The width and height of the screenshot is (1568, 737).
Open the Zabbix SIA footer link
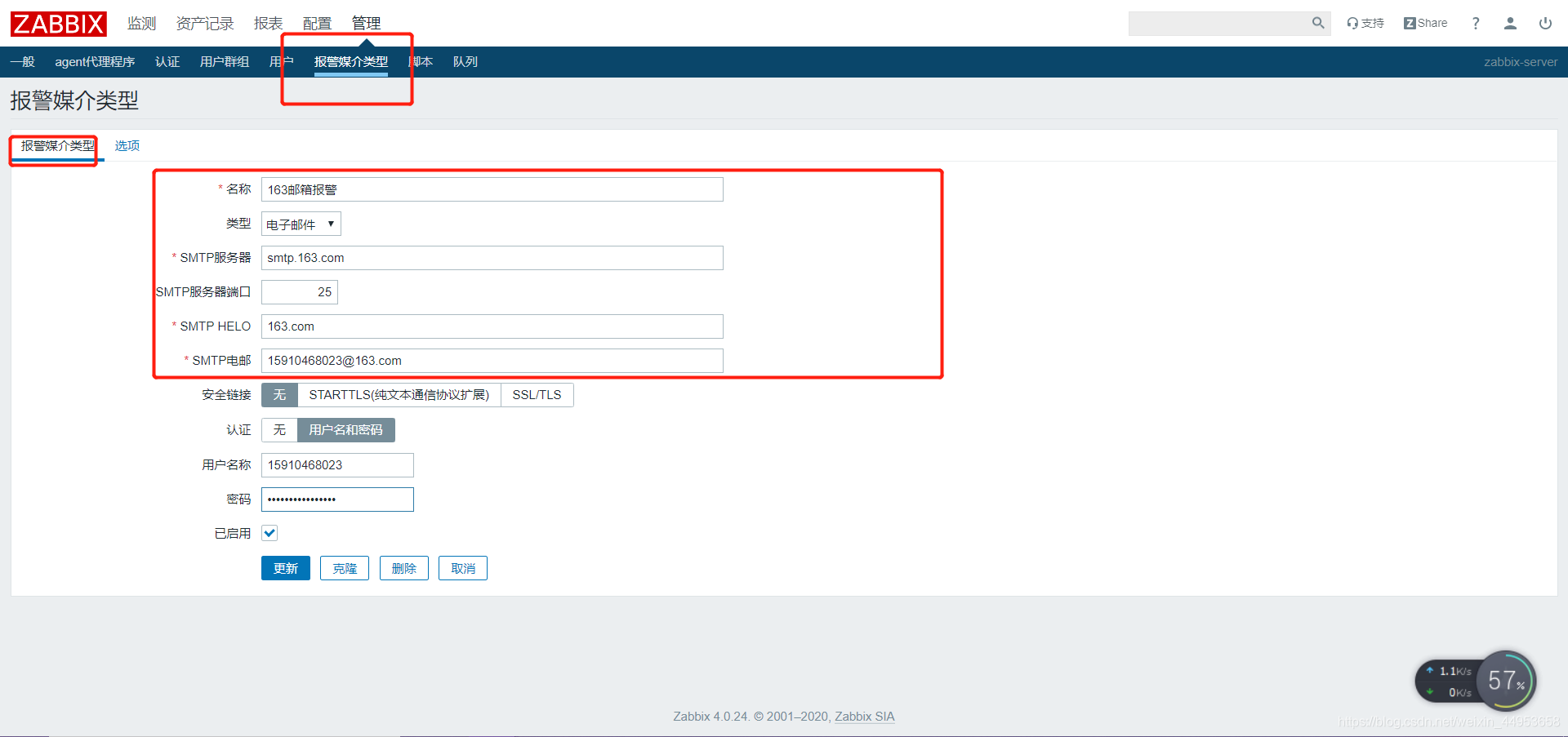(x=864, y=717)
